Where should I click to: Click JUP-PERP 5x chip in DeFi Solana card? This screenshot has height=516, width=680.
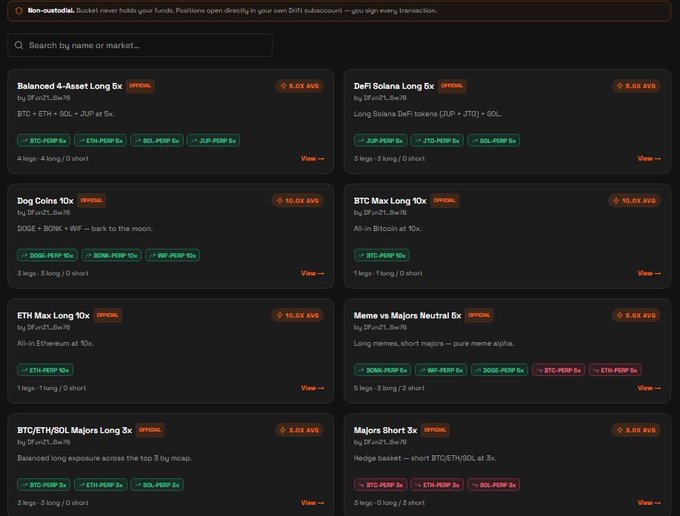pyautogui.click(x=380, y=140)
